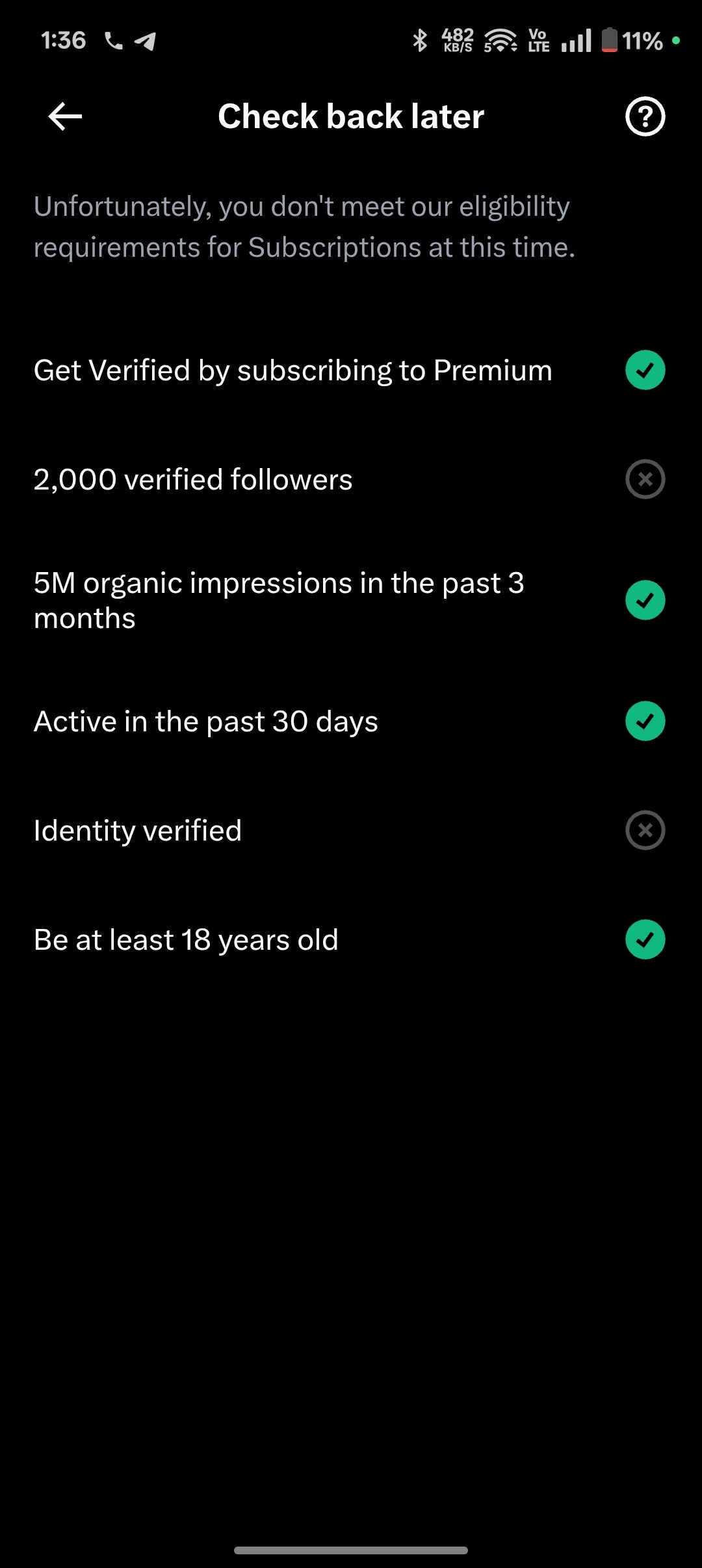This screenshot has width=702, height=1568.
Task: Select the "2,000 verified followers" requirement
Action: point(193,480)
